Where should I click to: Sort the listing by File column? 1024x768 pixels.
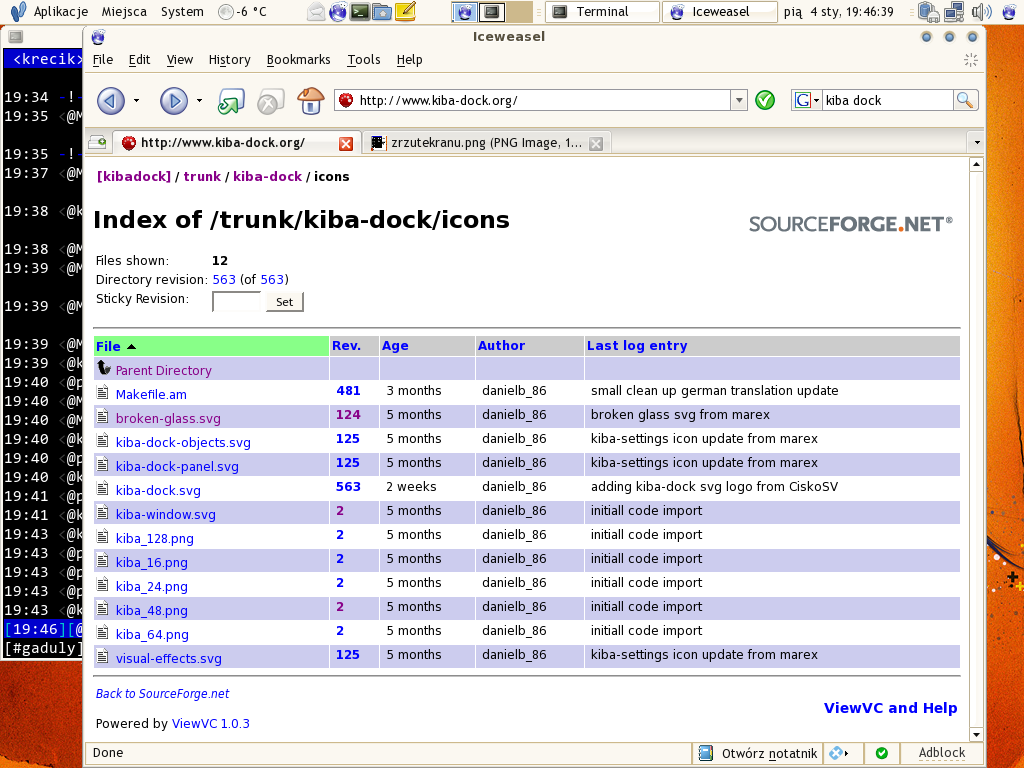(108, 346)
